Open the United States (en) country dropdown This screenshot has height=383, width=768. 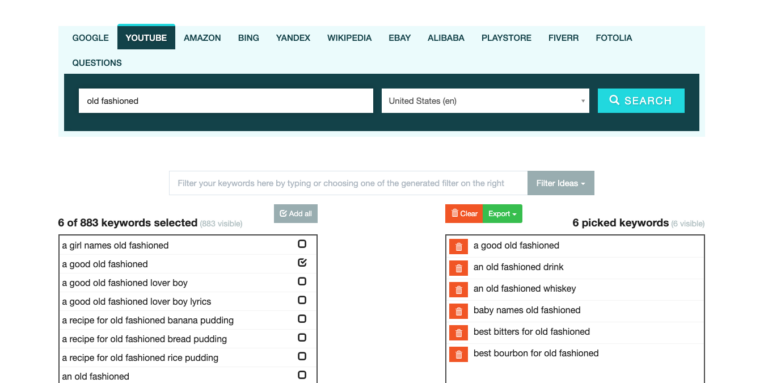485,101
